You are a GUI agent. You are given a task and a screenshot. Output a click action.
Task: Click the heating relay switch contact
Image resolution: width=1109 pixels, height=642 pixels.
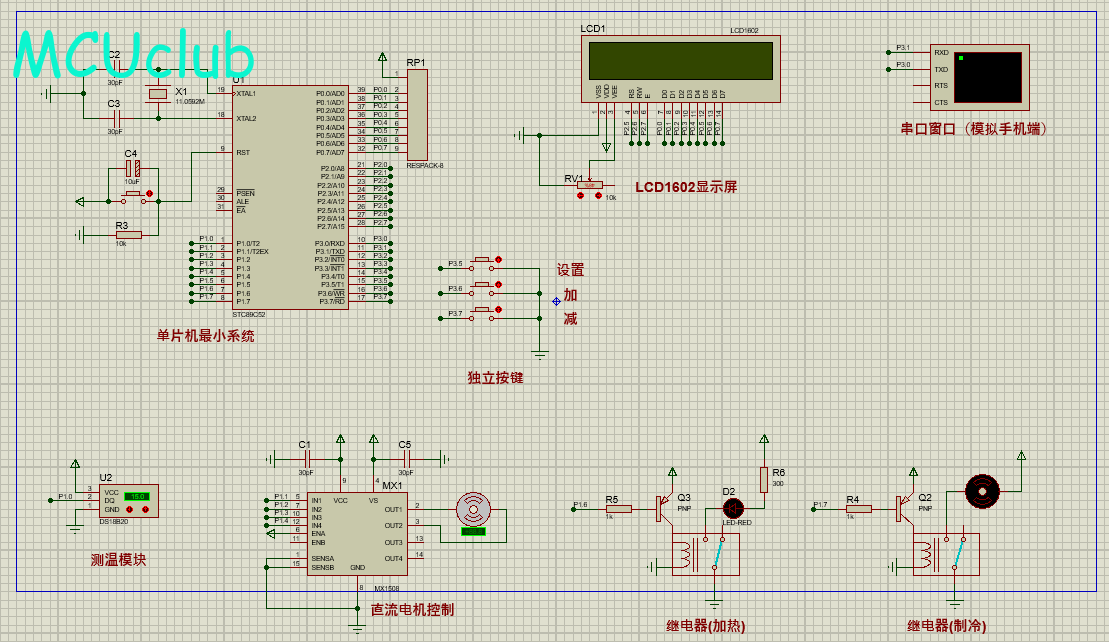[719, 555]
